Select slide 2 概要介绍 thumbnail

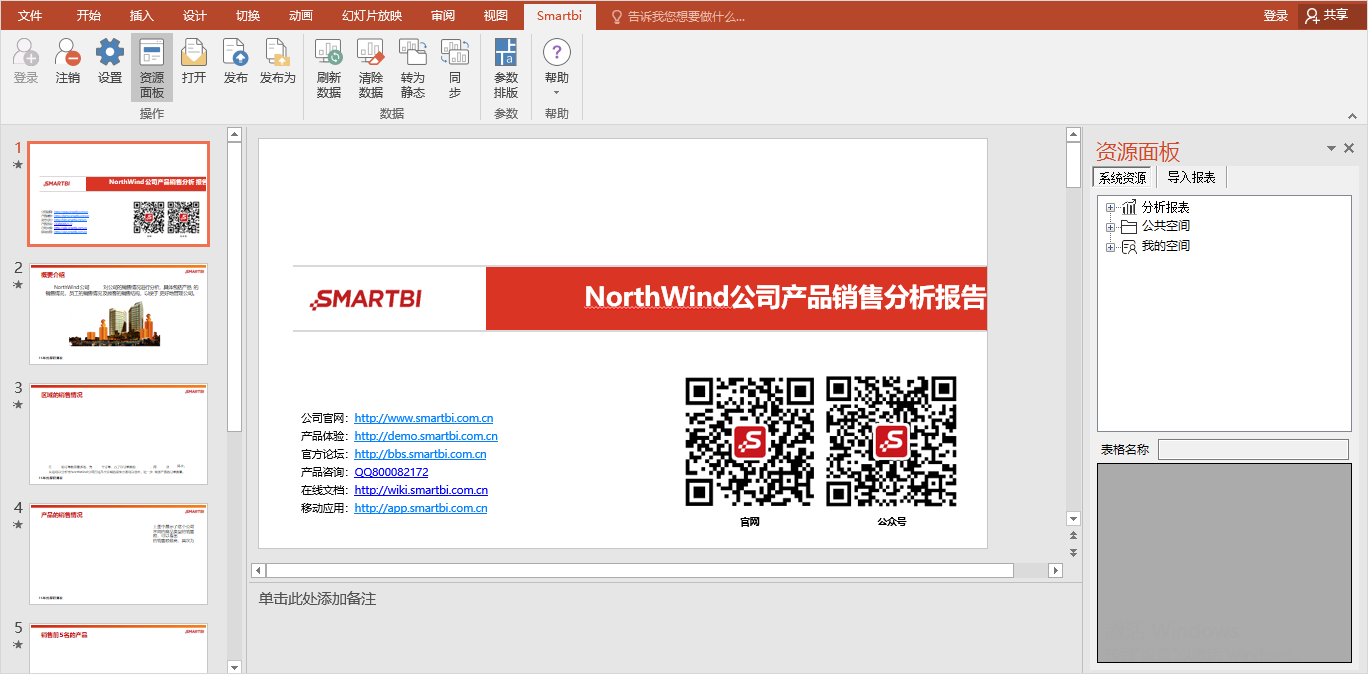[118, 314]
